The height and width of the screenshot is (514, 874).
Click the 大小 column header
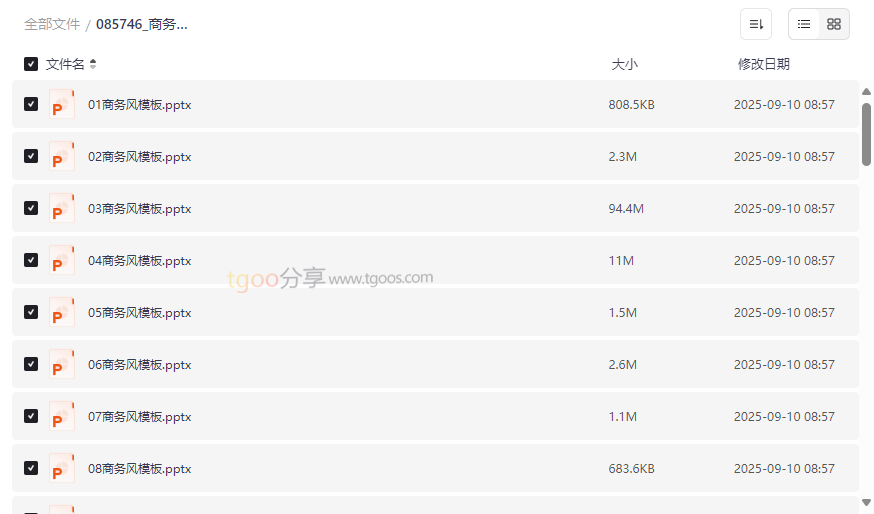click(624, 64)
